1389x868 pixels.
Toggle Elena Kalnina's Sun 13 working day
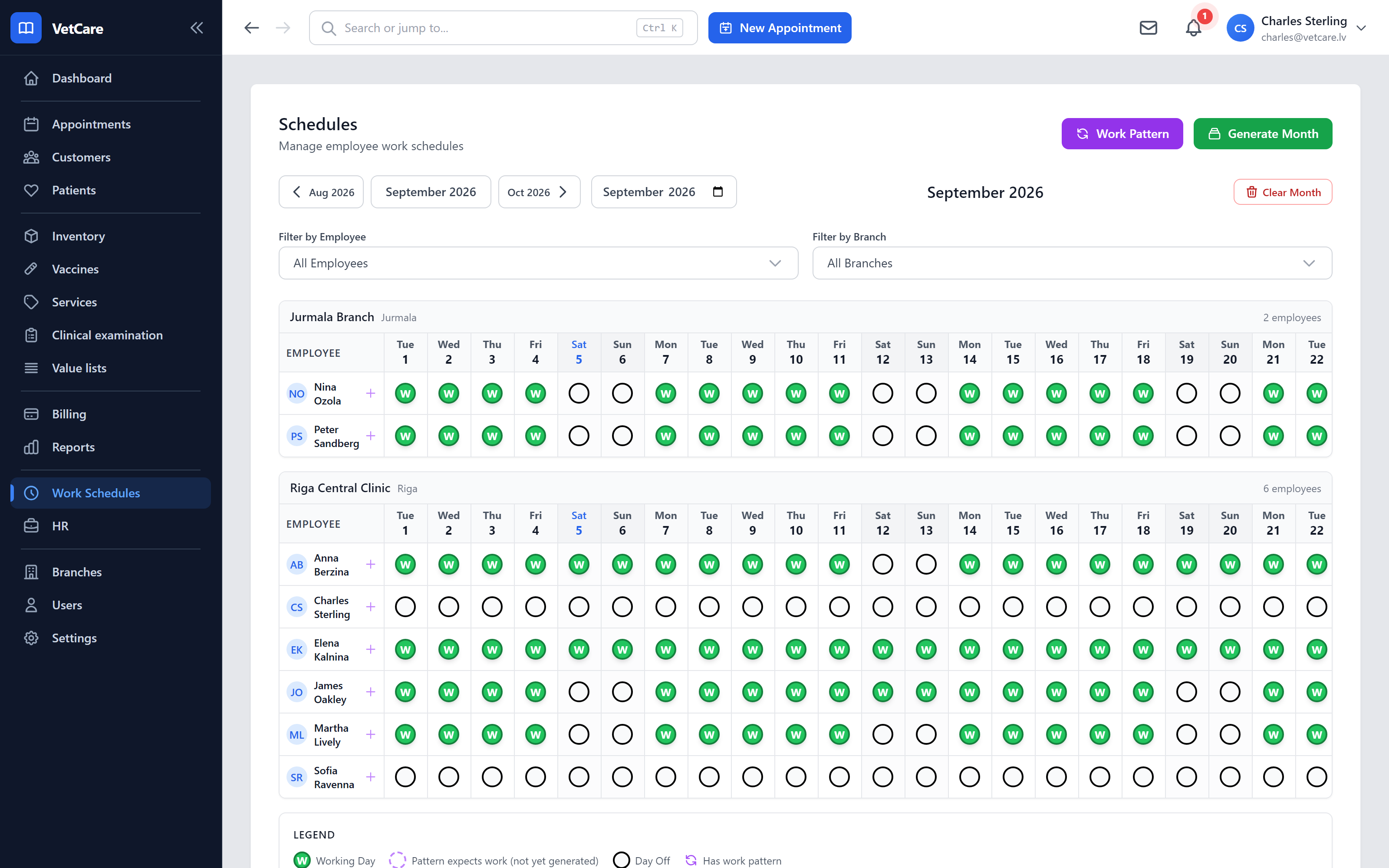pyautogui.click(x=926, y=649)
